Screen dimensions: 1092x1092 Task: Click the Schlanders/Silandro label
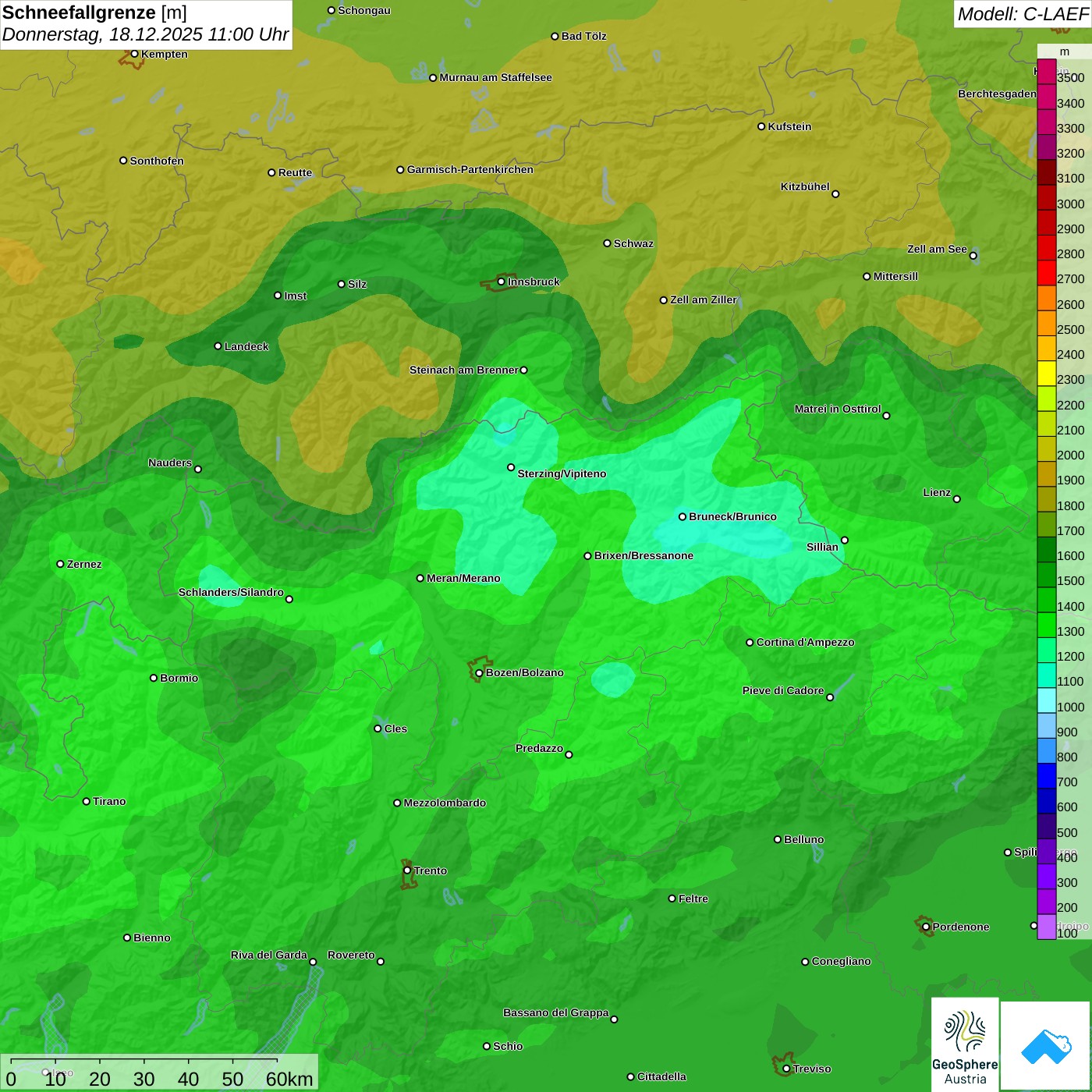coord(231,593)
